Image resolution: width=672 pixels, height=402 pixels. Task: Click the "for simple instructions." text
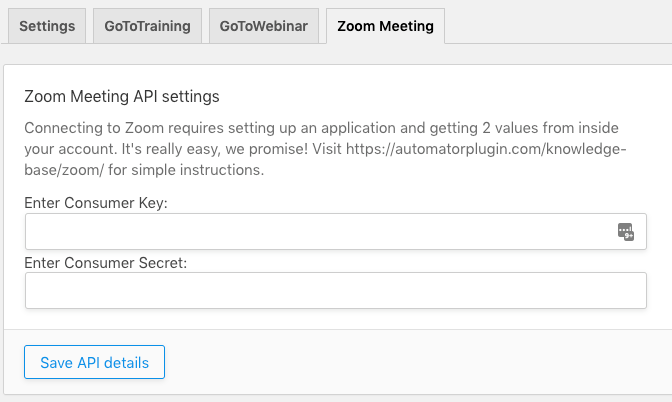pyautogui.click(x=186, y=170)
